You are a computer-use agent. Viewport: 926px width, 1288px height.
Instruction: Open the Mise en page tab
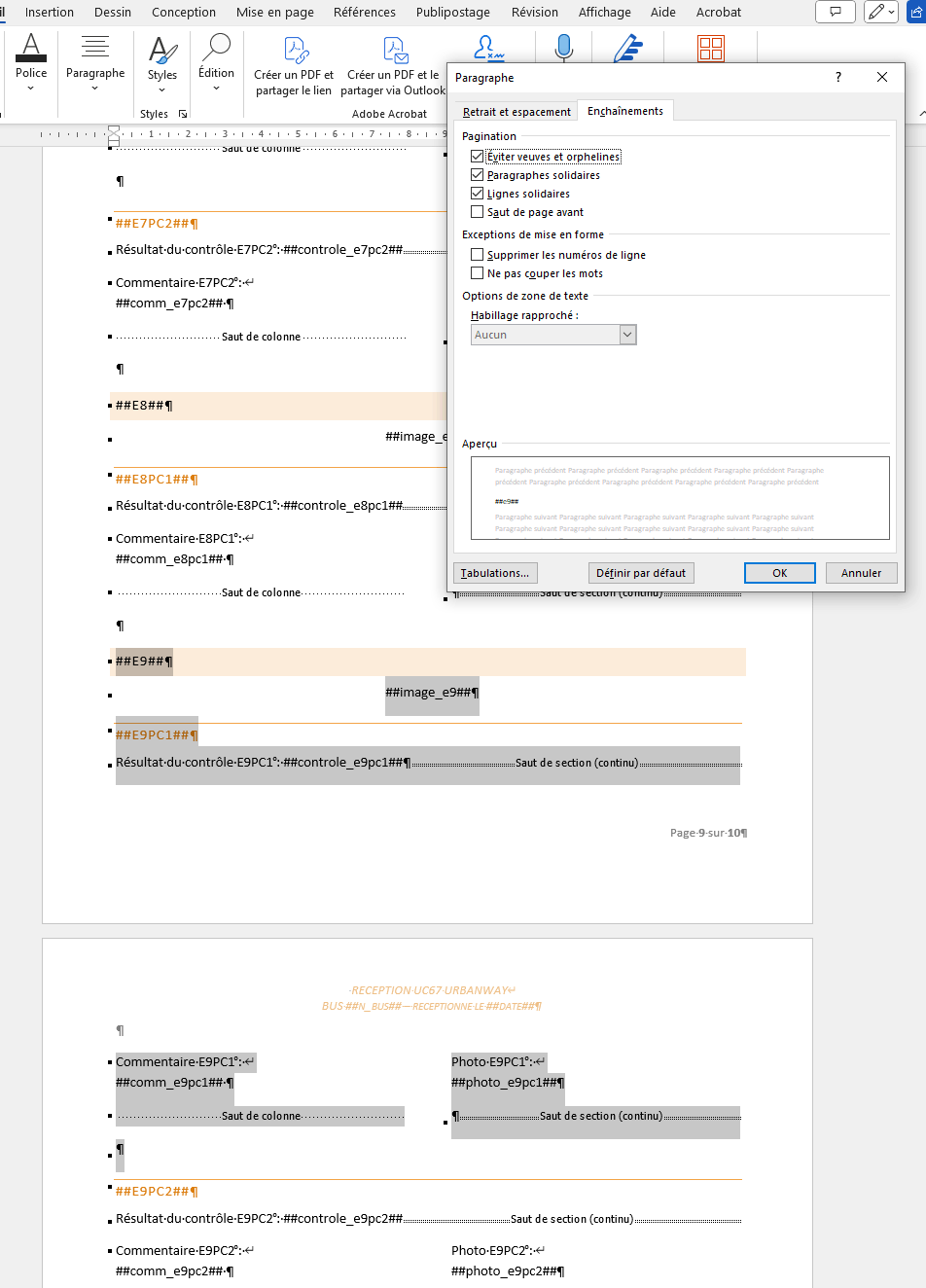coord(275,12)
